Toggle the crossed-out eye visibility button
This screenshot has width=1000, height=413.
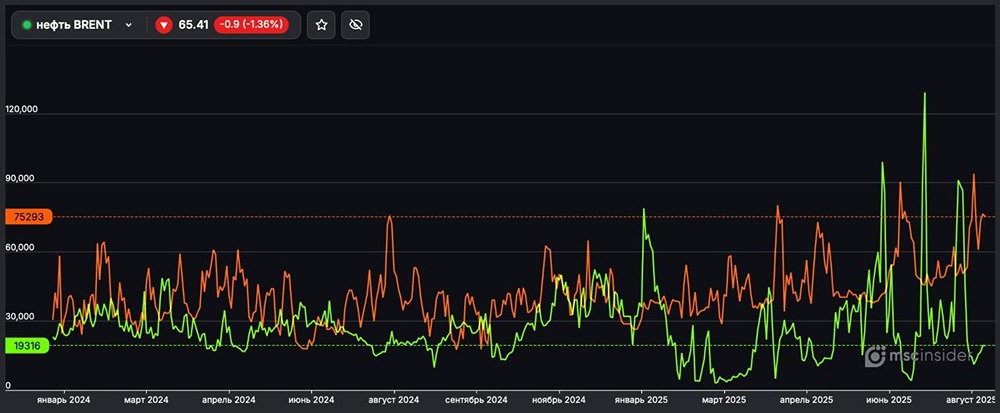coord(355,25)
